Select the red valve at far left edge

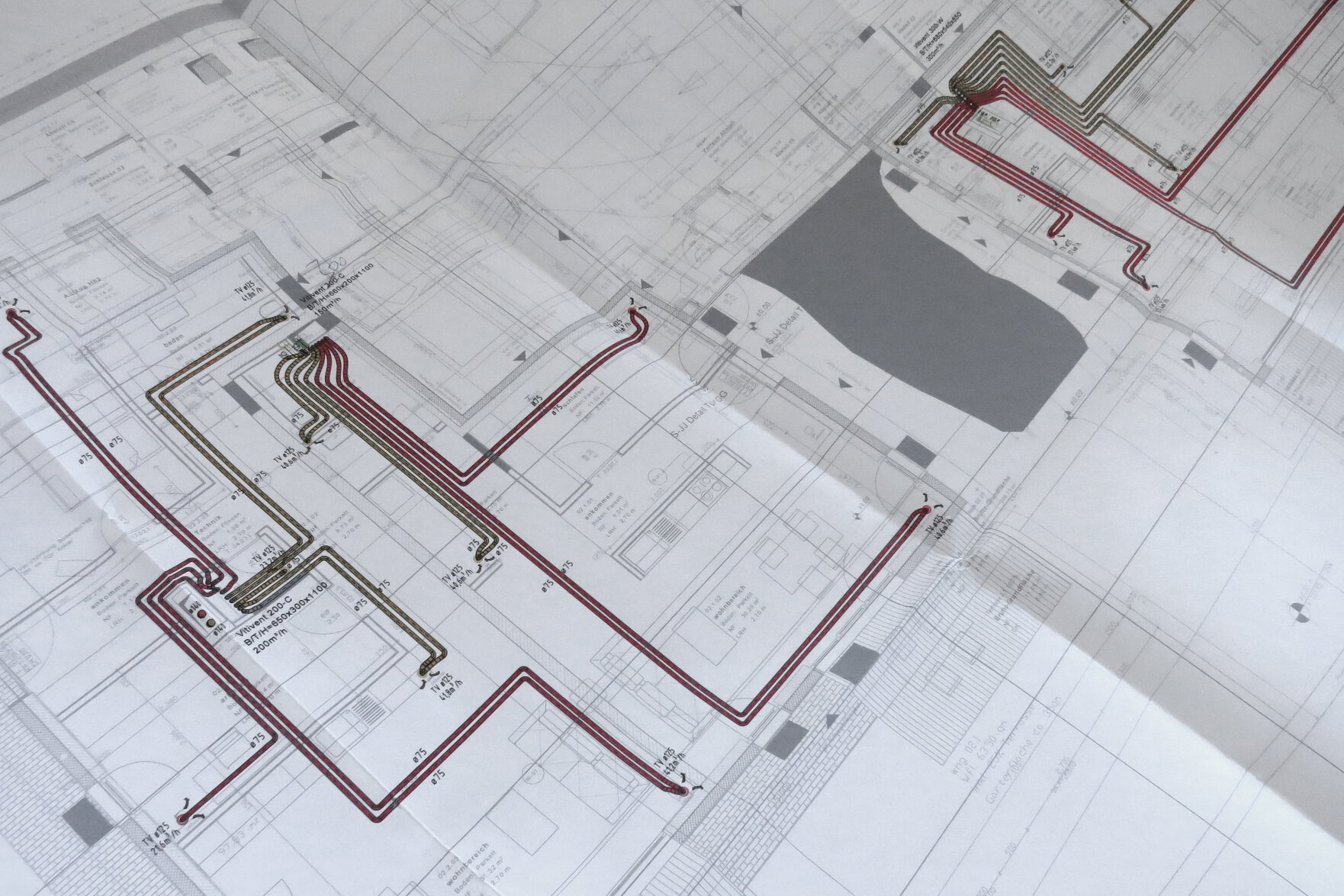pos(11,313)
